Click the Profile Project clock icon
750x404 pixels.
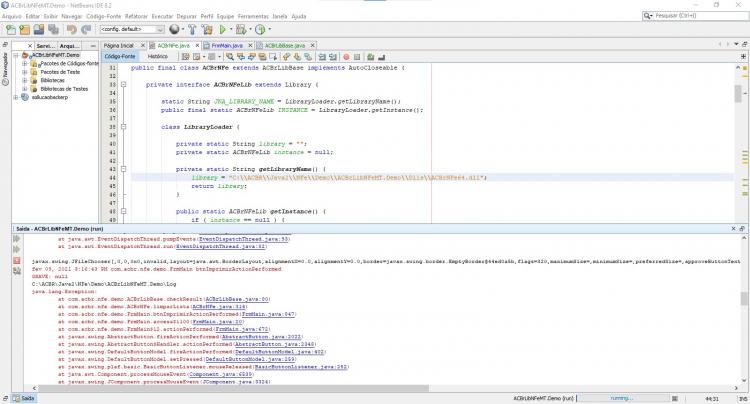coord(260,30)
